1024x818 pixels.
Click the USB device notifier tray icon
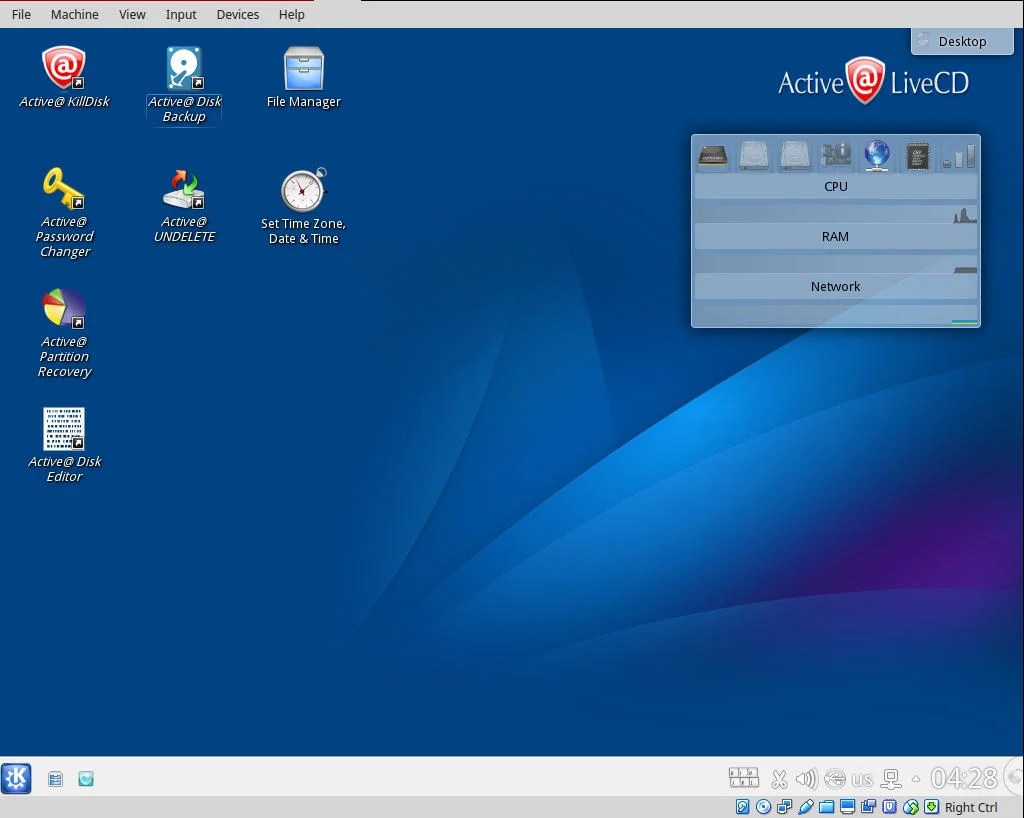click(x=835, y=779)
